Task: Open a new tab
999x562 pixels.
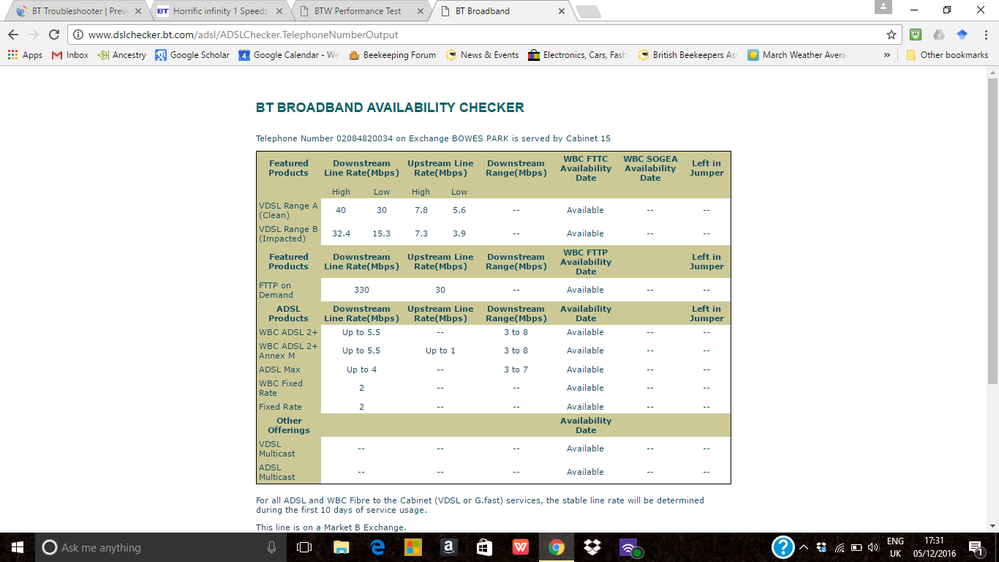Action: pos(589,11)
